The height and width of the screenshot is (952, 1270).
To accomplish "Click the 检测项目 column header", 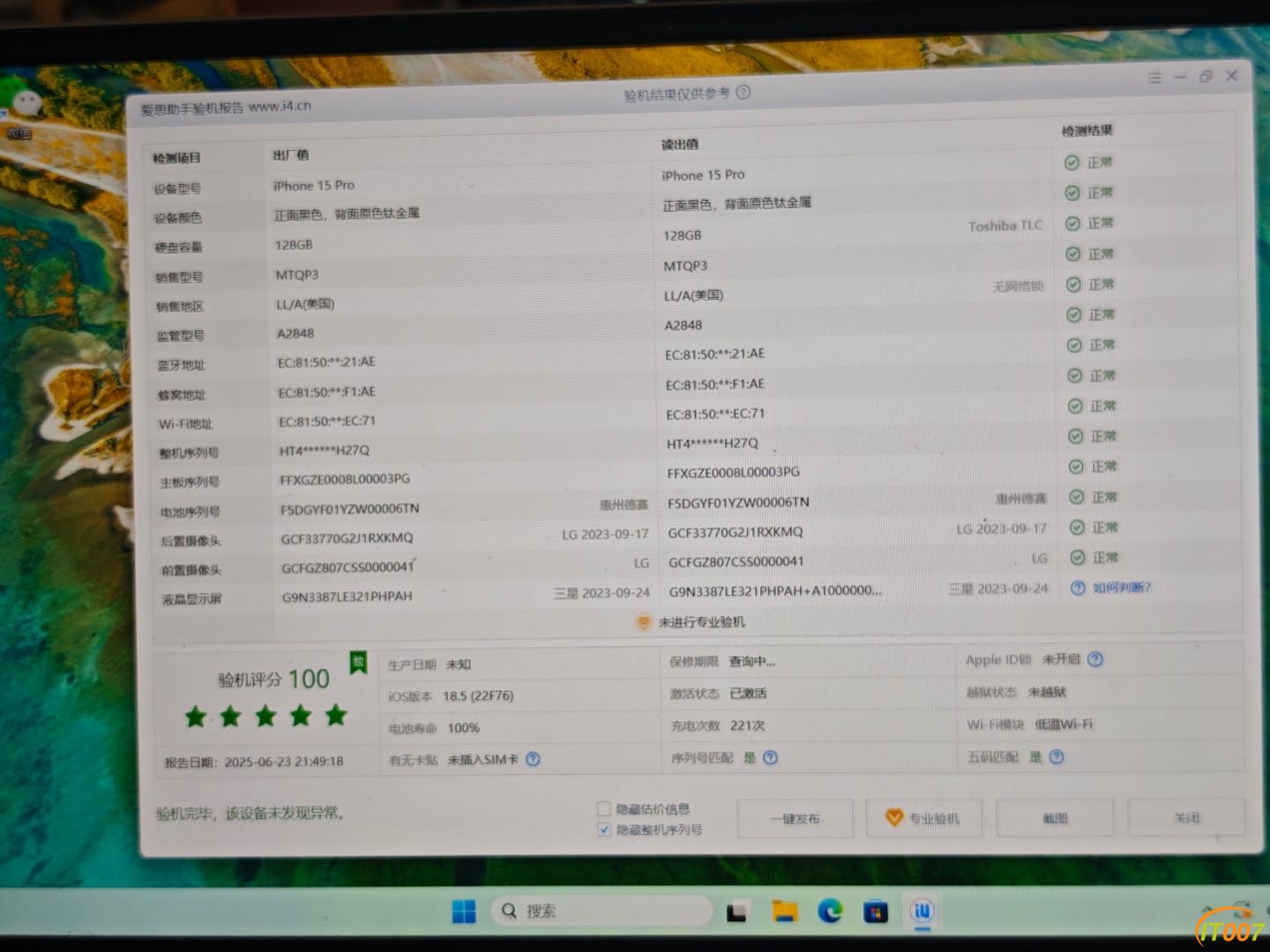I will (176, 159).
